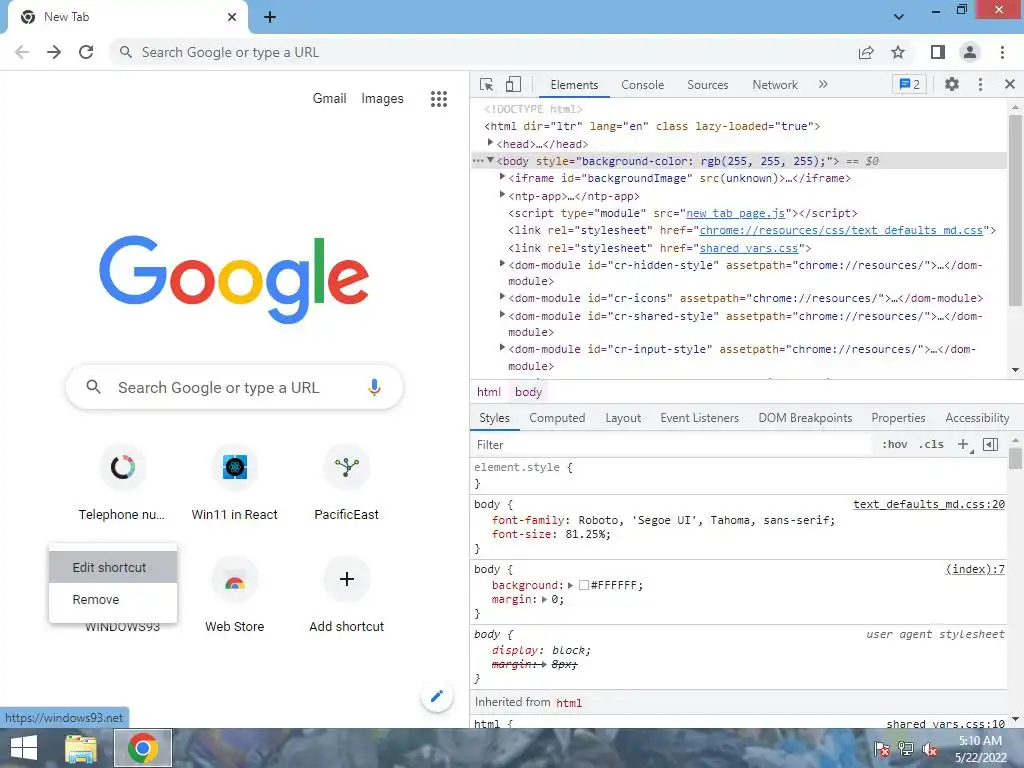This screenshot has width=1024, height=768.
Task: Activate the DevTools inspect element picker
Action: click(487, 85)
